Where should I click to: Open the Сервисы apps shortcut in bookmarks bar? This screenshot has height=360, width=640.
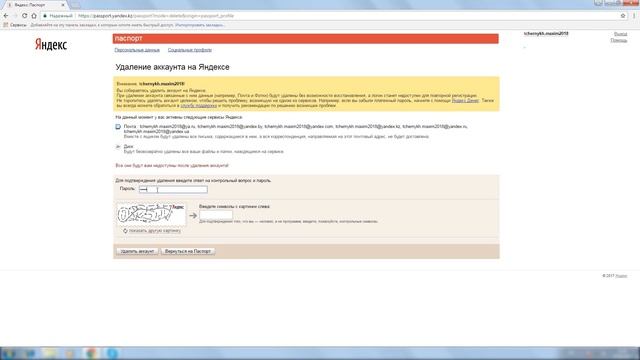(15, 25)
